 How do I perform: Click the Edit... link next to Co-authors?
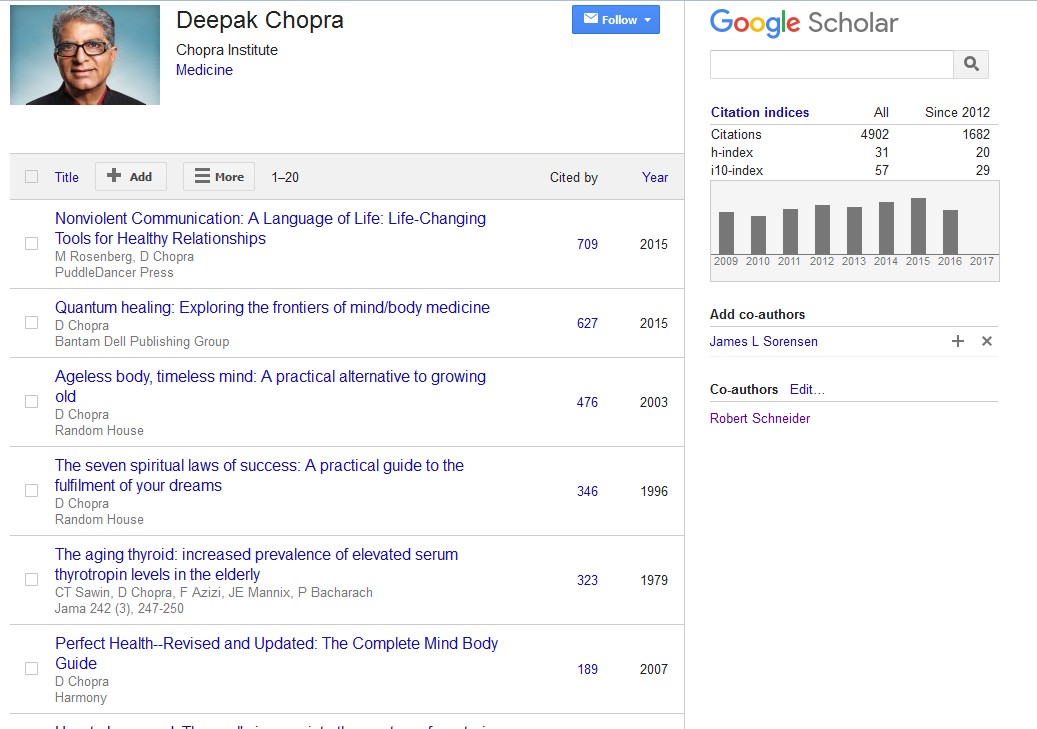[x=807, y=390]
